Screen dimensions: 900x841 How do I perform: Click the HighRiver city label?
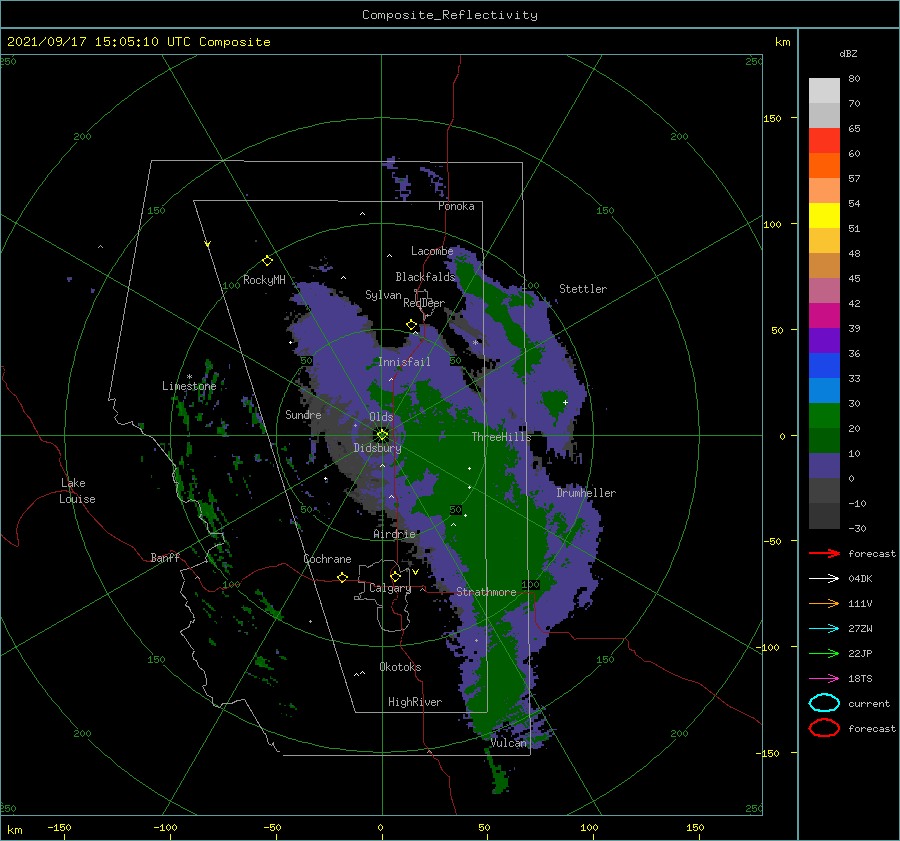click(x=415, y=702)
